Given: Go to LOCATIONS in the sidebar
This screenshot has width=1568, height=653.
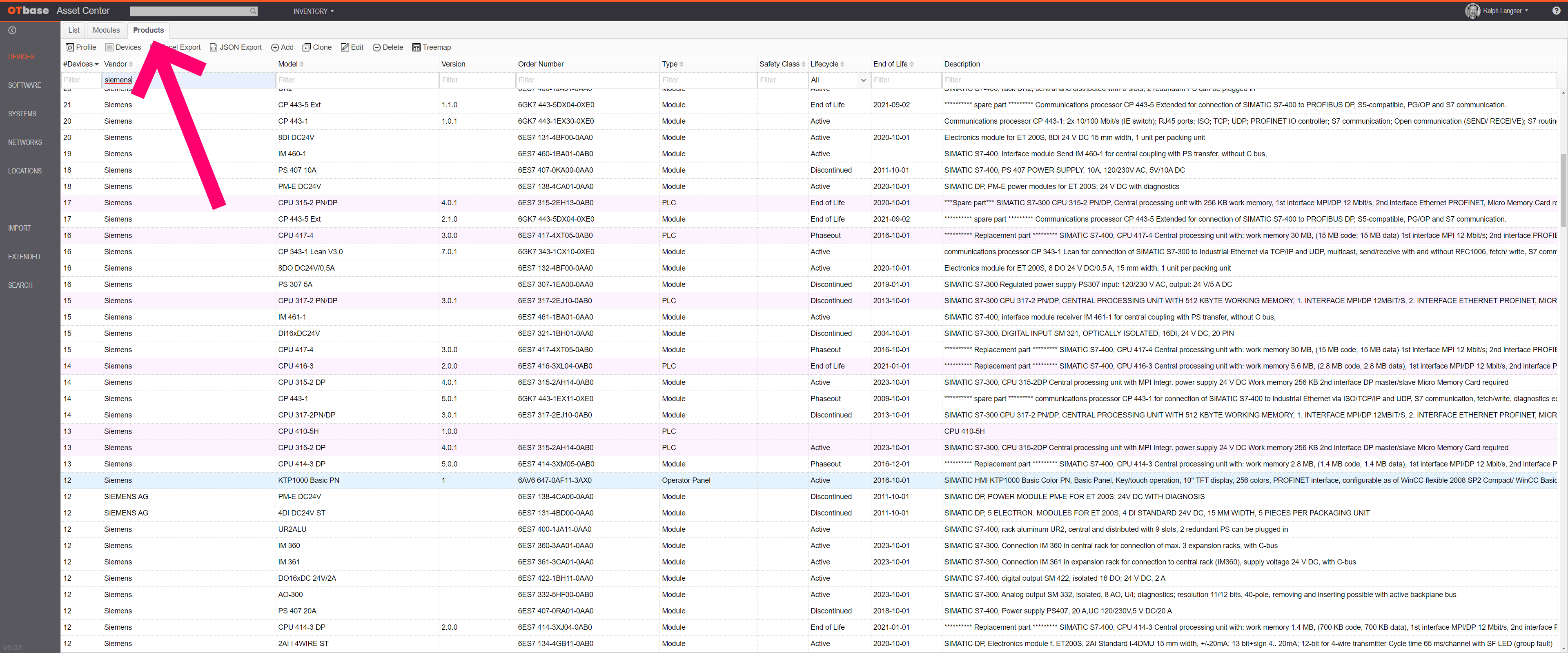Looking at the screenshot, I should coord(25,171).
